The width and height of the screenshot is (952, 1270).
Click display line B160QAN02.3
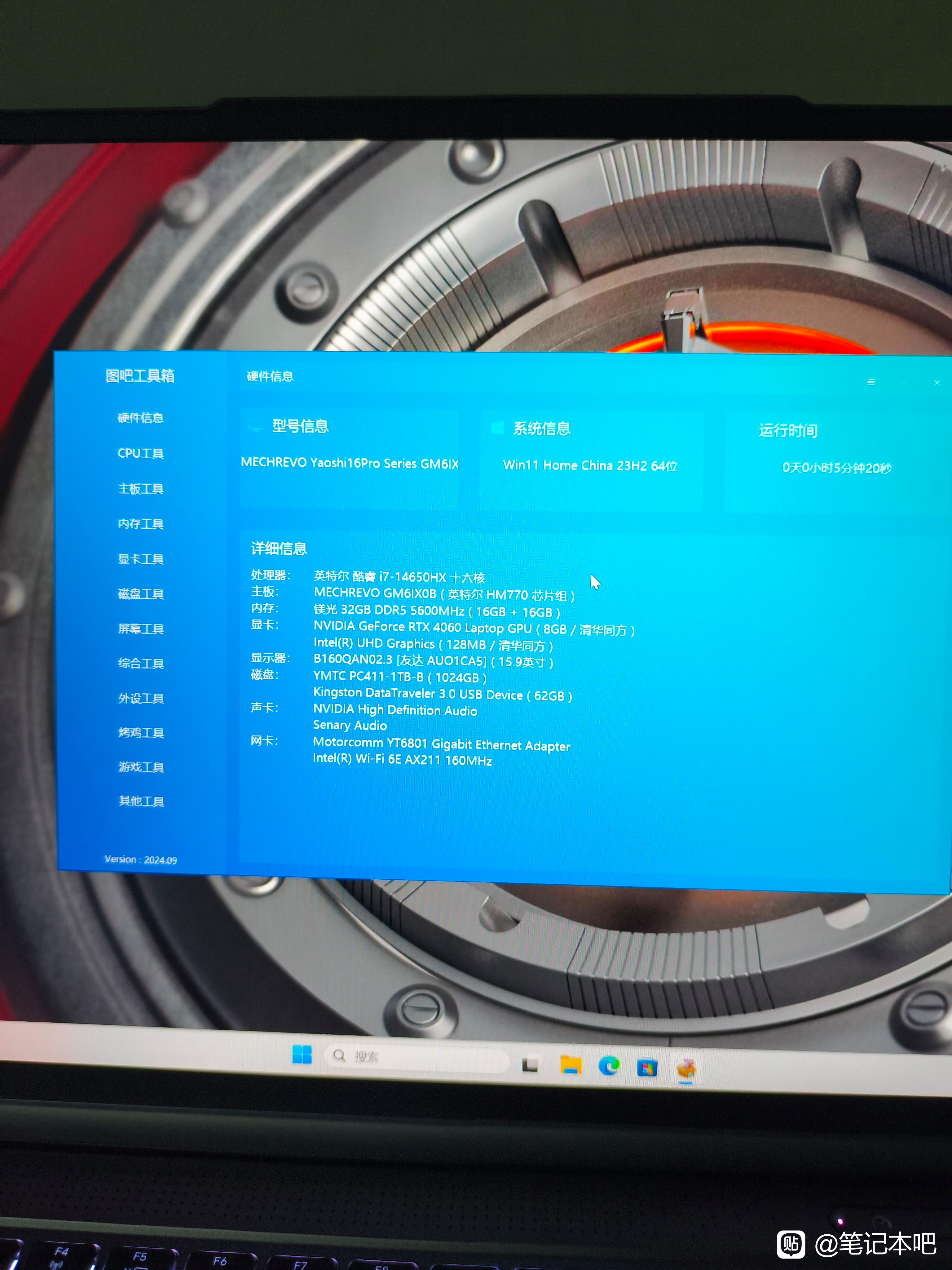click(x=433, y=661)
